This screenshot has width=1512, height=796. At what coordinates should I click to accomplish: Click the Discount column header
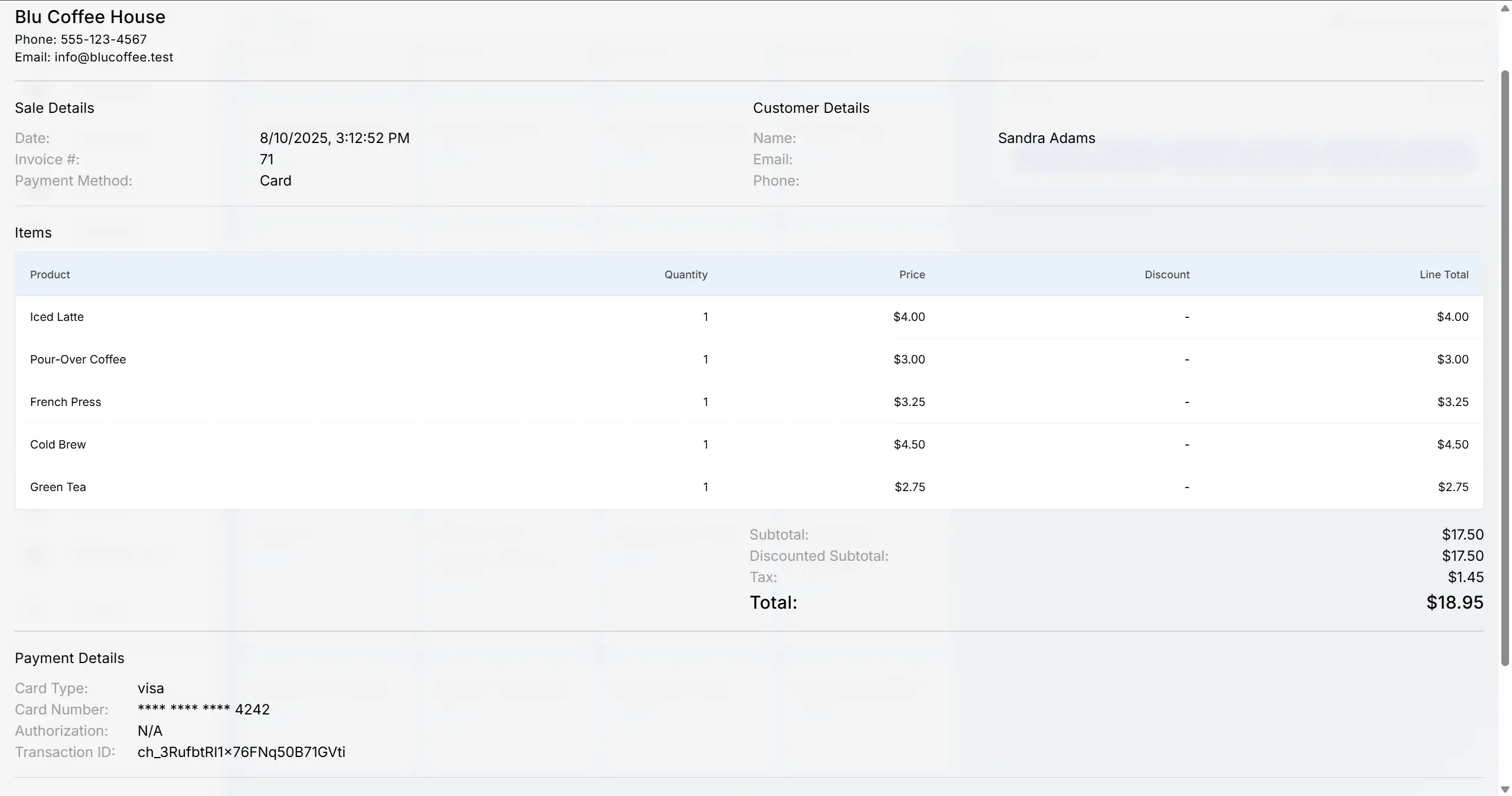point(1166,274)
